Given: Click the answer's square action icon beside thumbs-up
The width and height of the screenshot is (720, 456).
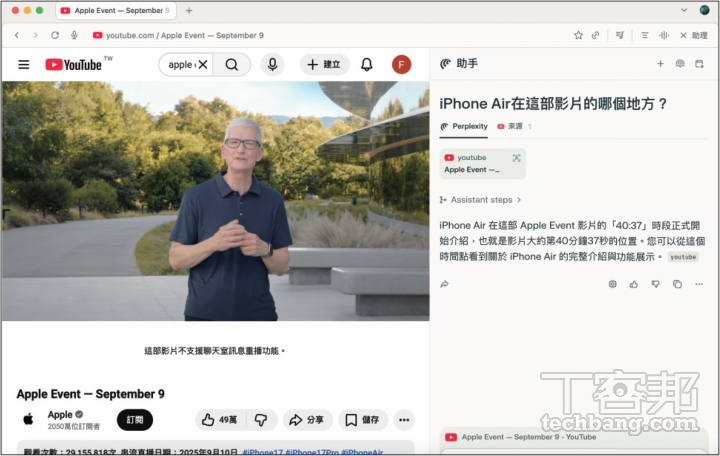Looking at the screenshot, I should 613,284.
